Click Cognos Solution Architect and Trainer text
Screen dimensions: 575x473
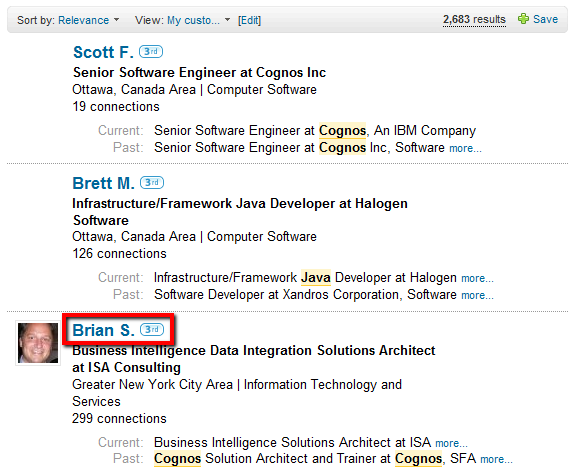tap(298, 459)
